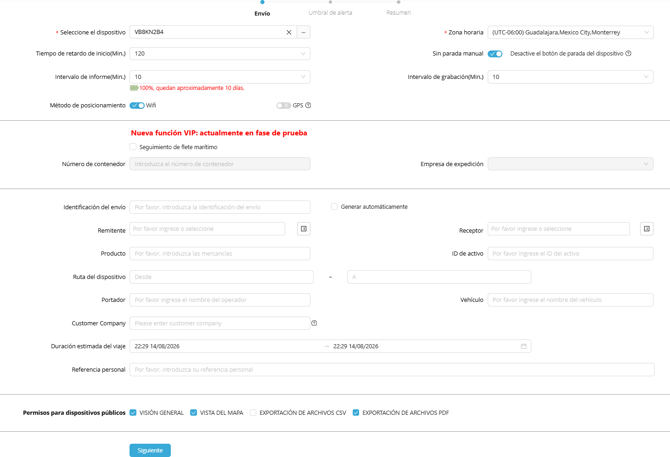670x457 pixels.
Task: Toggle Wifi positioning switch
Action: 137,105
